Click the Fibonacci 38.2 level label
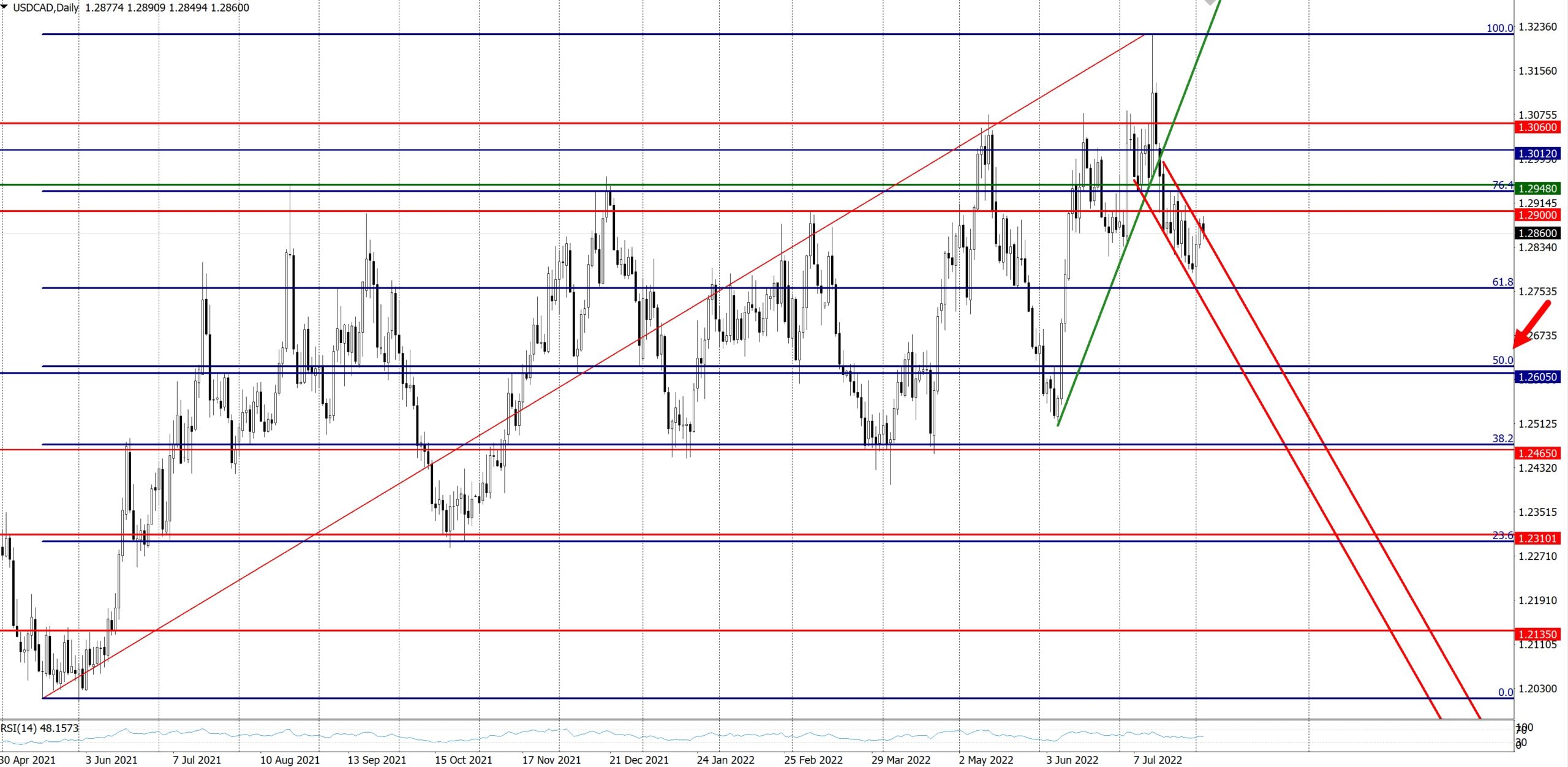This screenshot has width=1568, height=767. [x=1502, y=439]
